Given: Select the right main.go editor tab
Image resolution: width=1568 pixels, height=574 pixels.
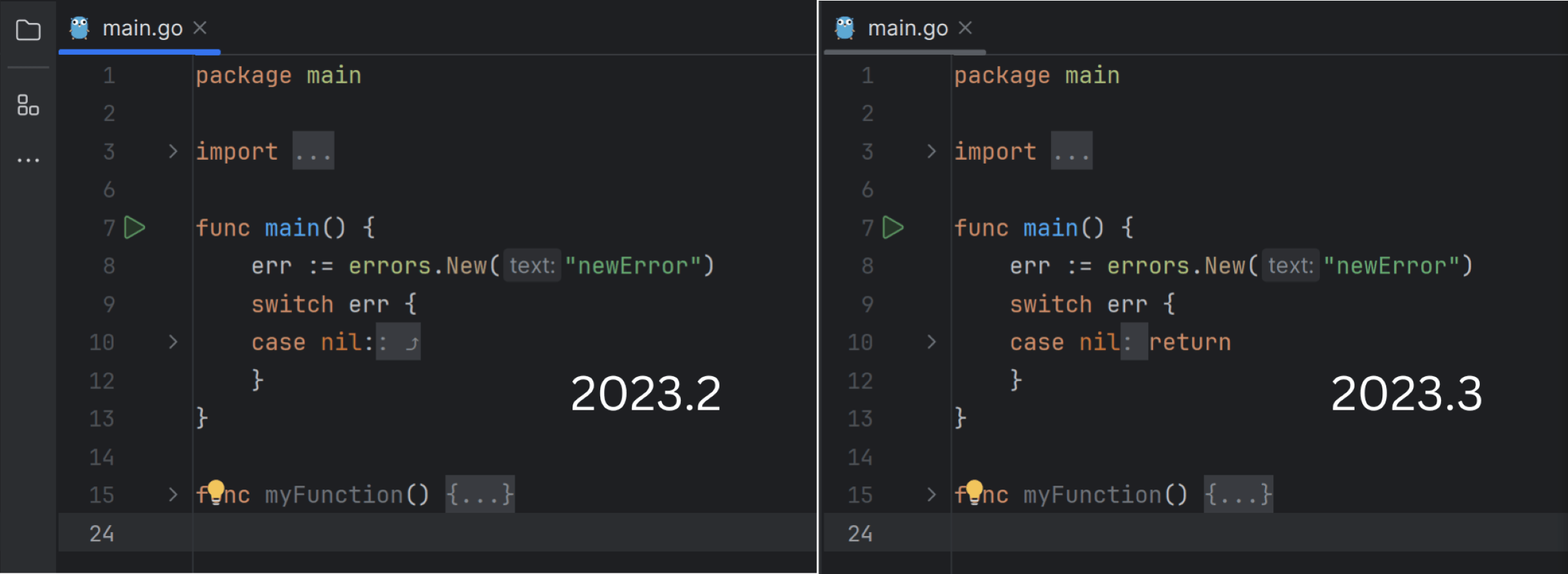Looking at the screenshot, I should [x=907, y=28].
